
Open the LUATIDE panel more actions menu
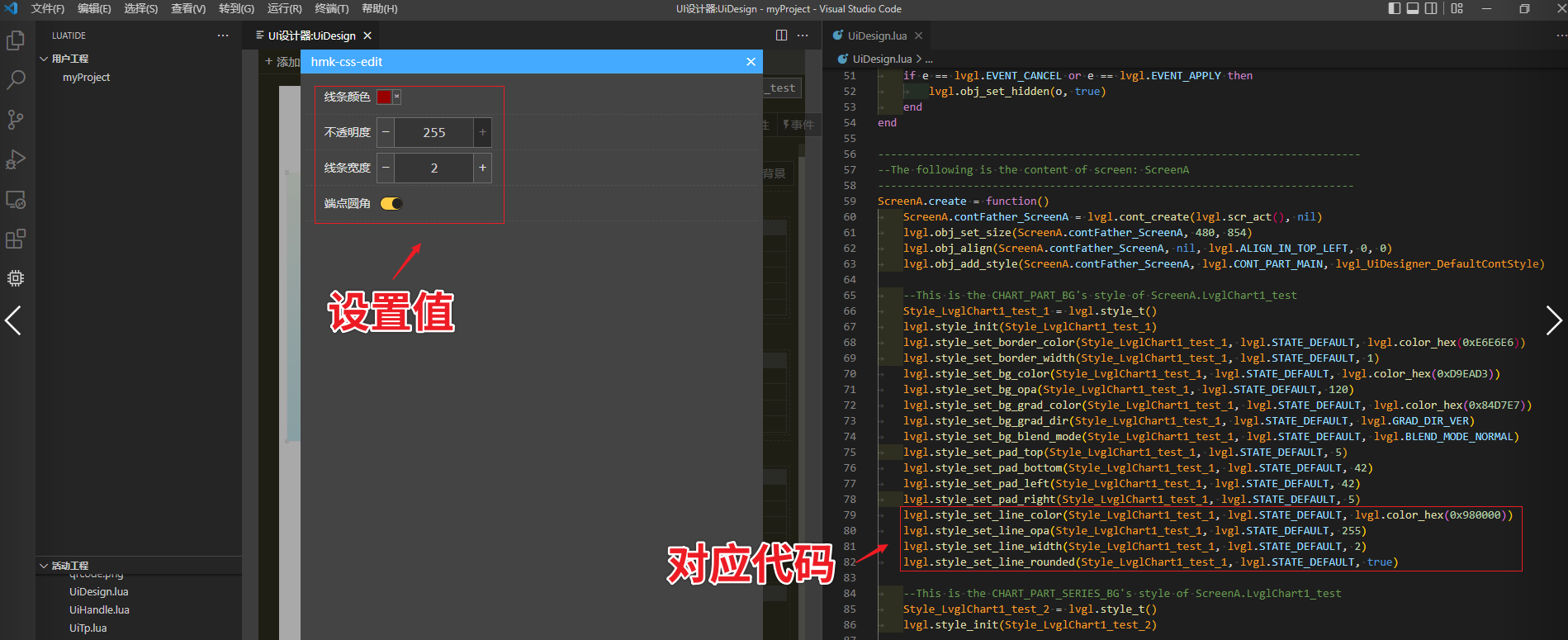223,36
